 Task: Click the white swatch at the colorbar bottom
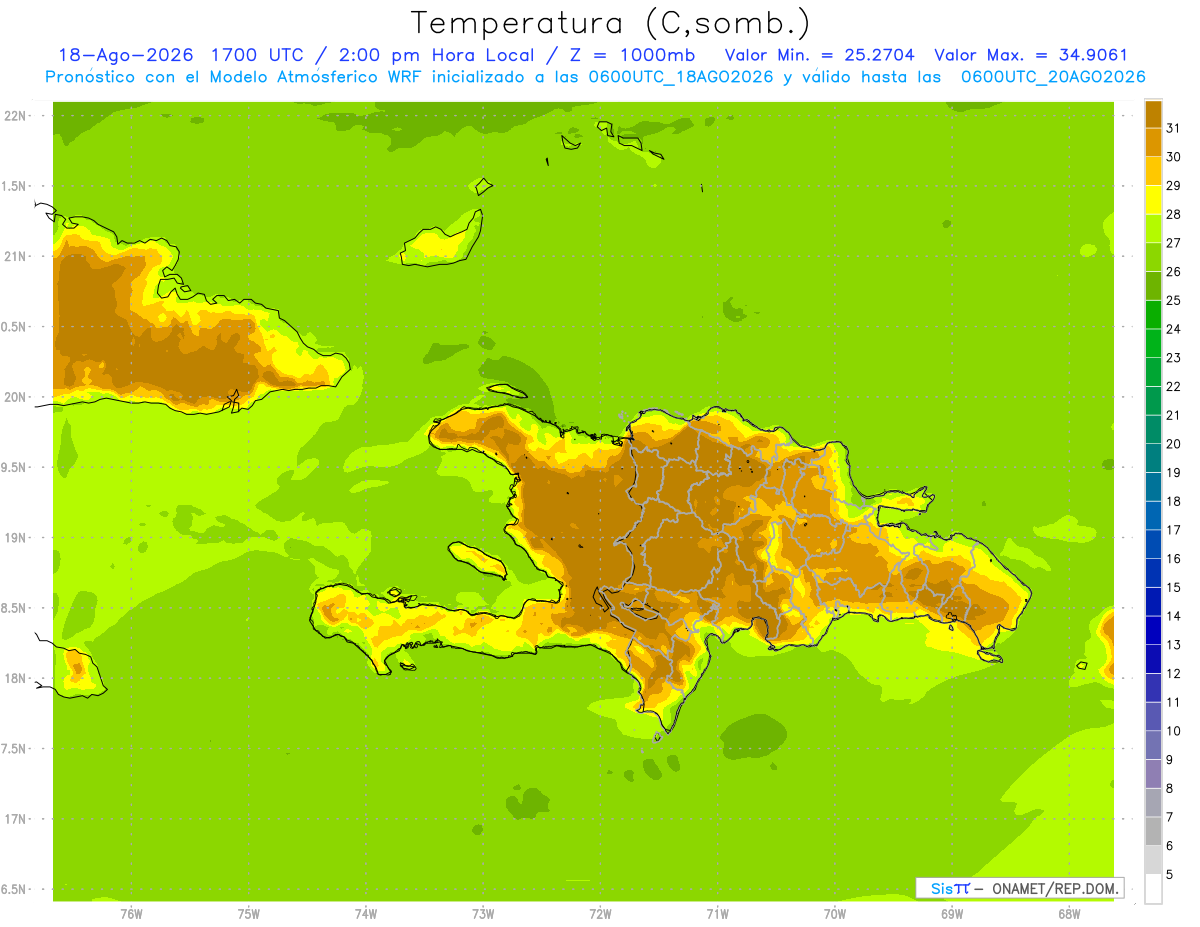[x=1153, y=889]
